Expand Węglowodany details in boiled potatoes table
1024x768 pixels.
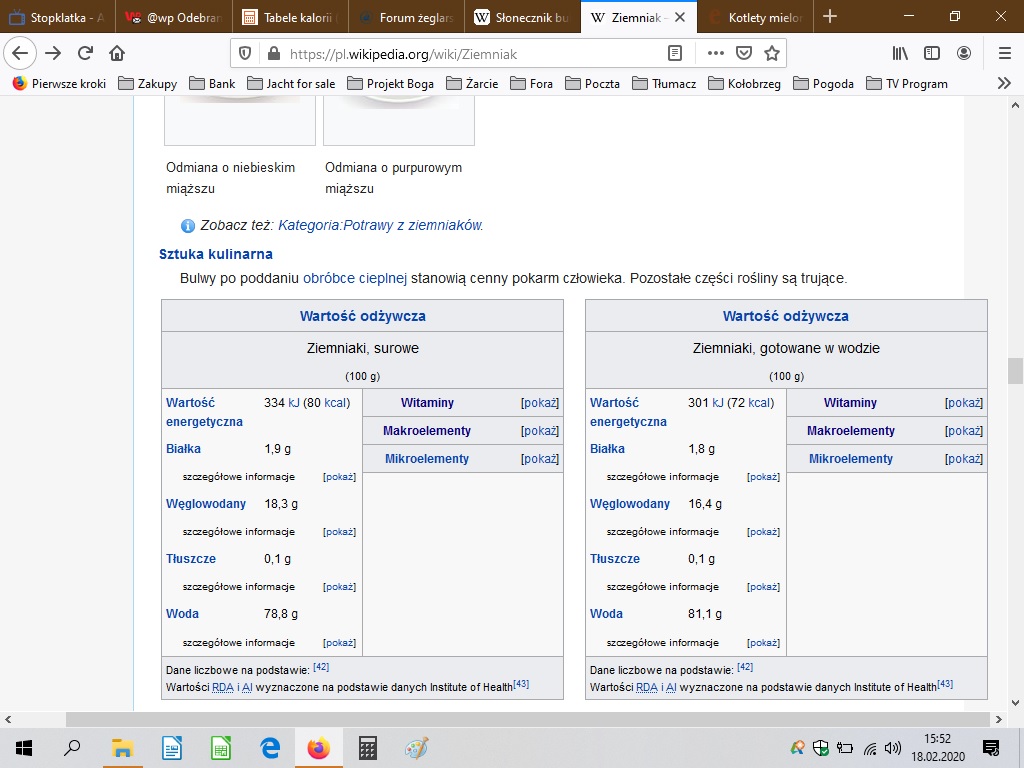(x=763, y=532)
